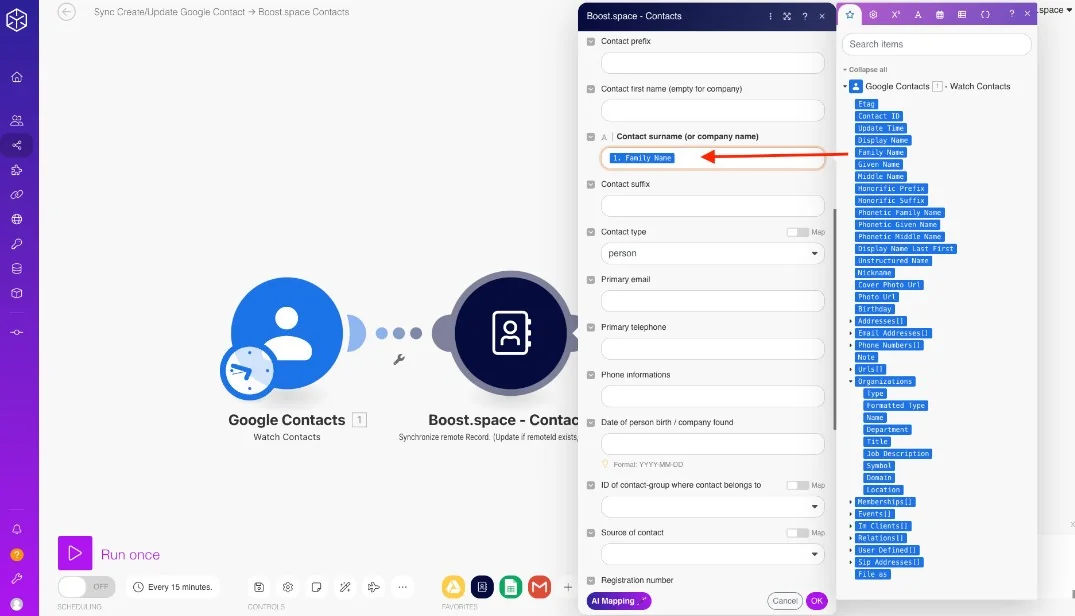Click the wrench icon between modules
This screenshot has height=616, width=1075.
[399, 359]
